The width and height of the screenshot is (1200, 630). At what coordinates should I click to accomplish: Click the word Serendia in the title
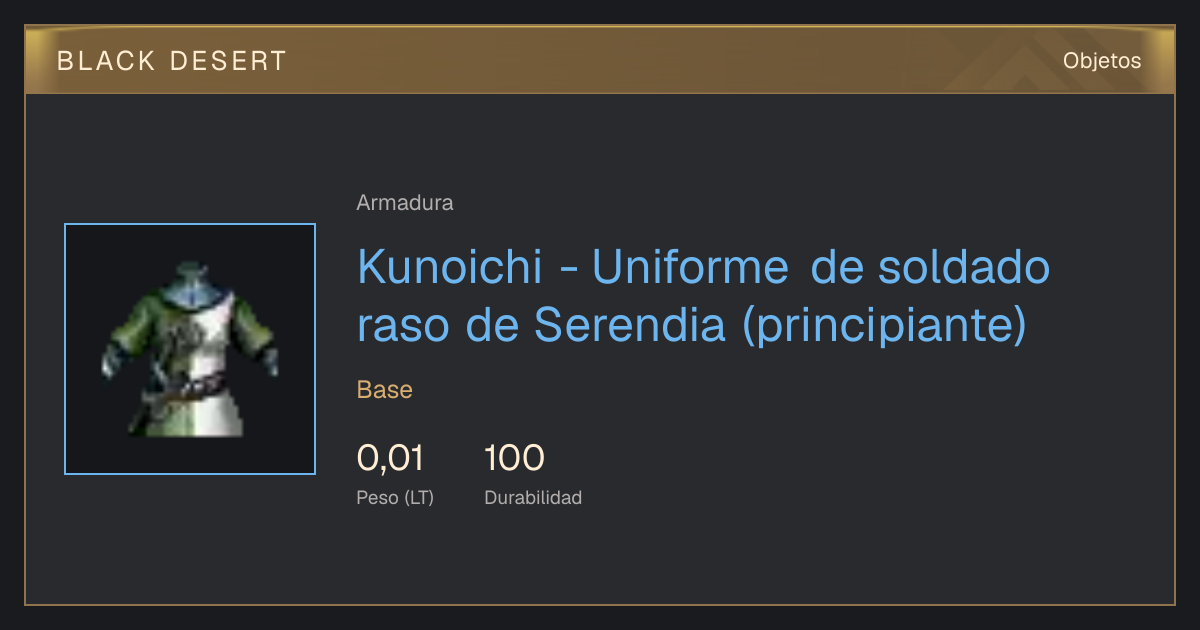click(630, 324)
